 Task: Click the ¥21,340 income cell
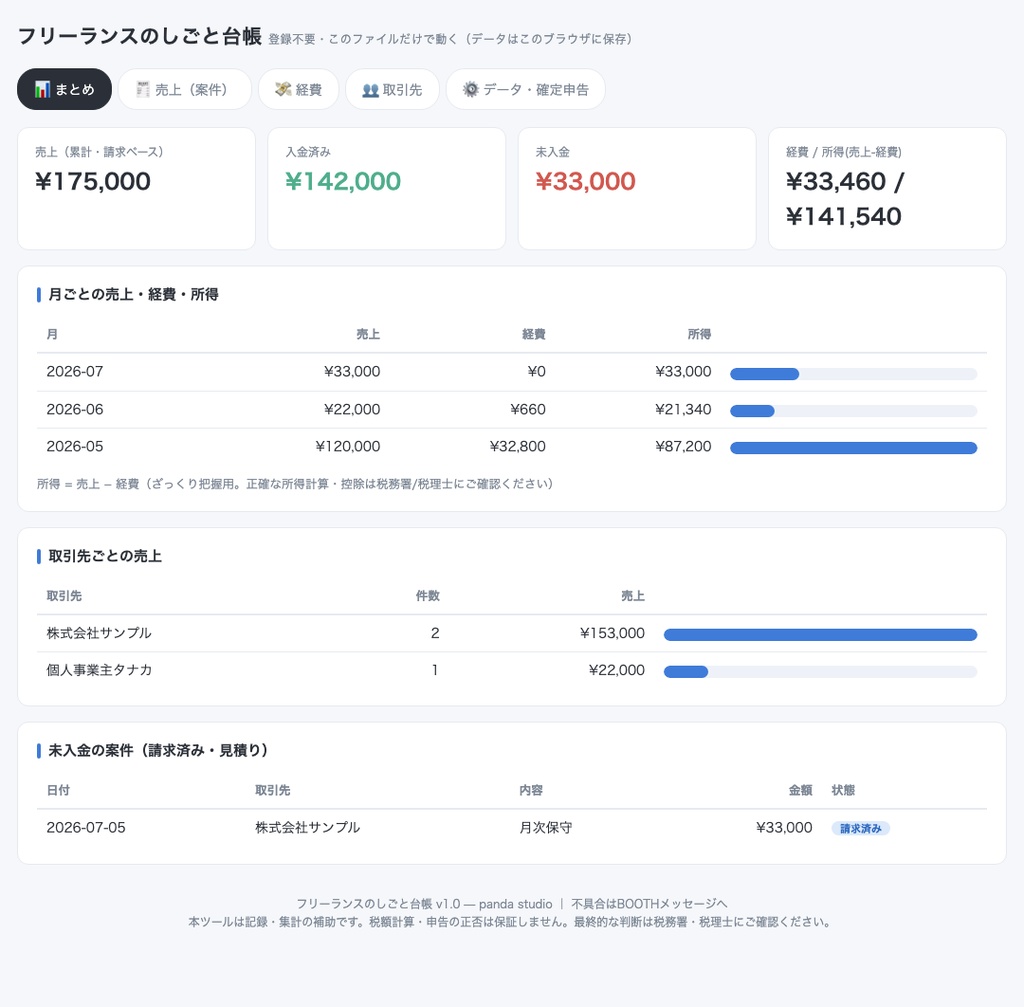click(x=683, y=409)
